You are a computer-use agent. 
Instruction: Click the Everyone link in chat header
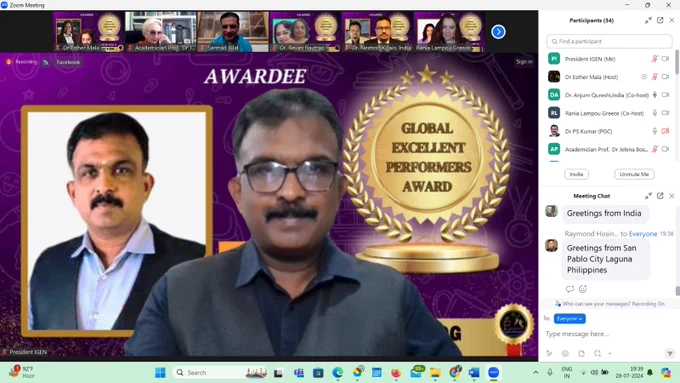tap(643, 234)
